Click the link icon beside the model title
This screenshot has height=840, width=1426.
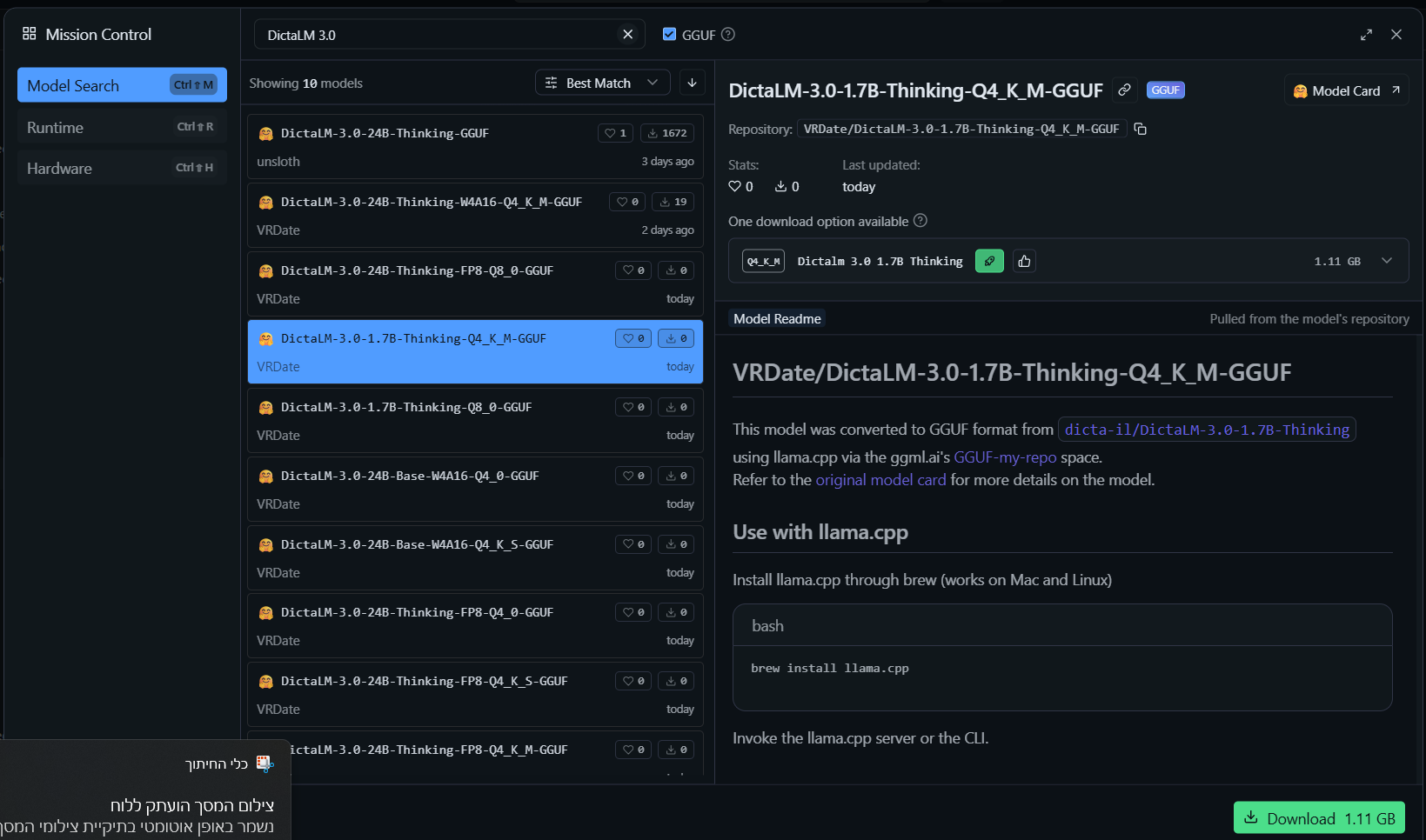point(1124,90)
